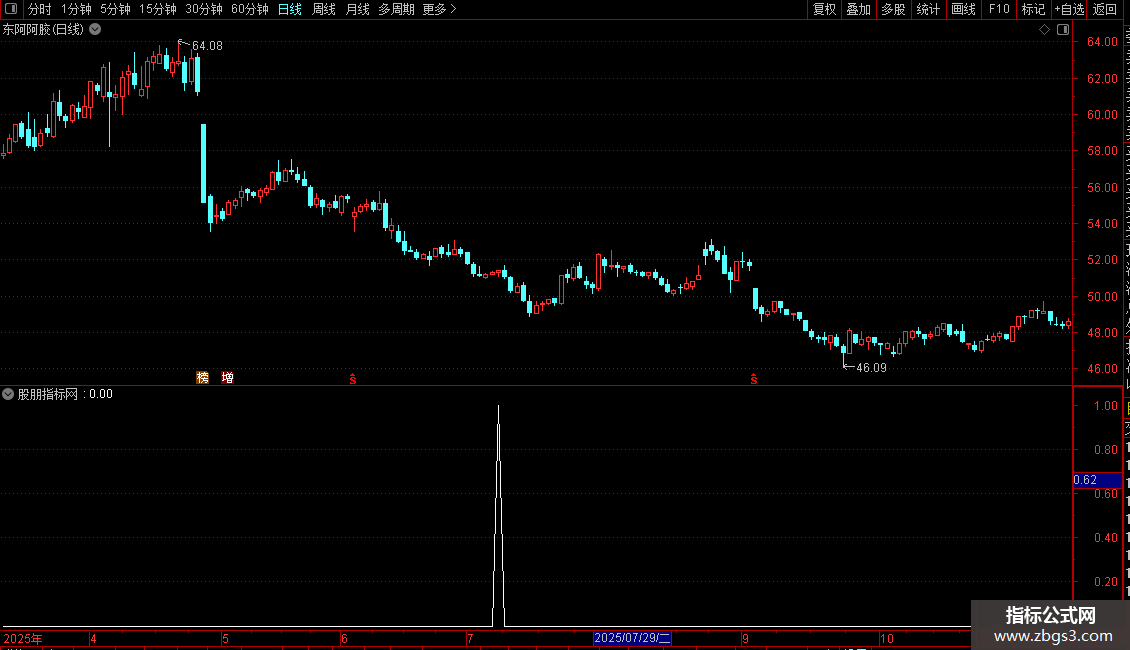Screen dimensions: 1130x650
Task: Click the red S marker near September
Action: coord(754,379)
